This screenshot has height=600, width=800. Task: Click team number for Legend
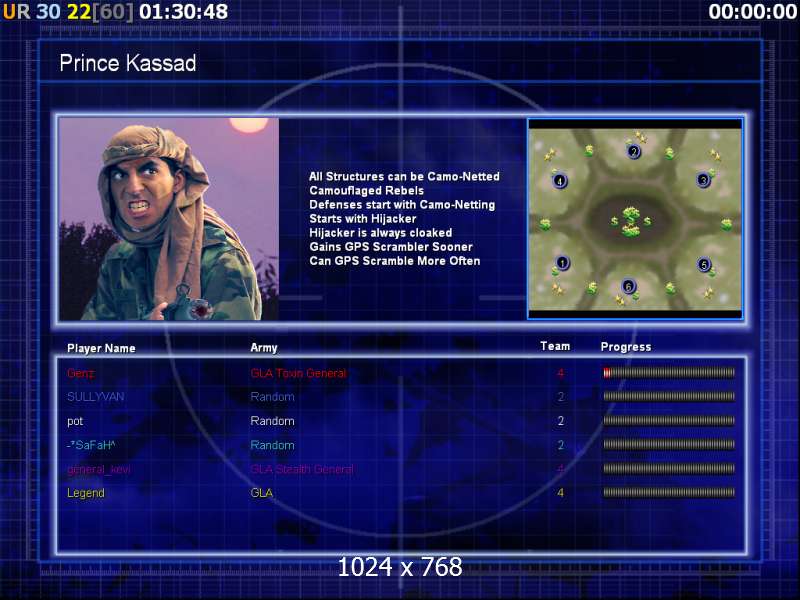pyautogui.click(x=560, y=493)
